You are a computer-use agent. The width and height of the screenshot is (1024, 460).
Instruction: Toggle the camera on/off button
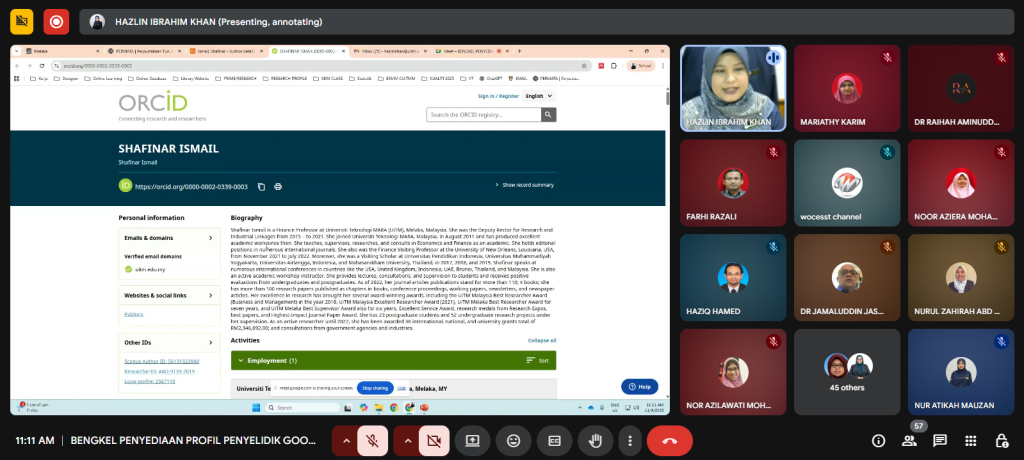point(433,440)
